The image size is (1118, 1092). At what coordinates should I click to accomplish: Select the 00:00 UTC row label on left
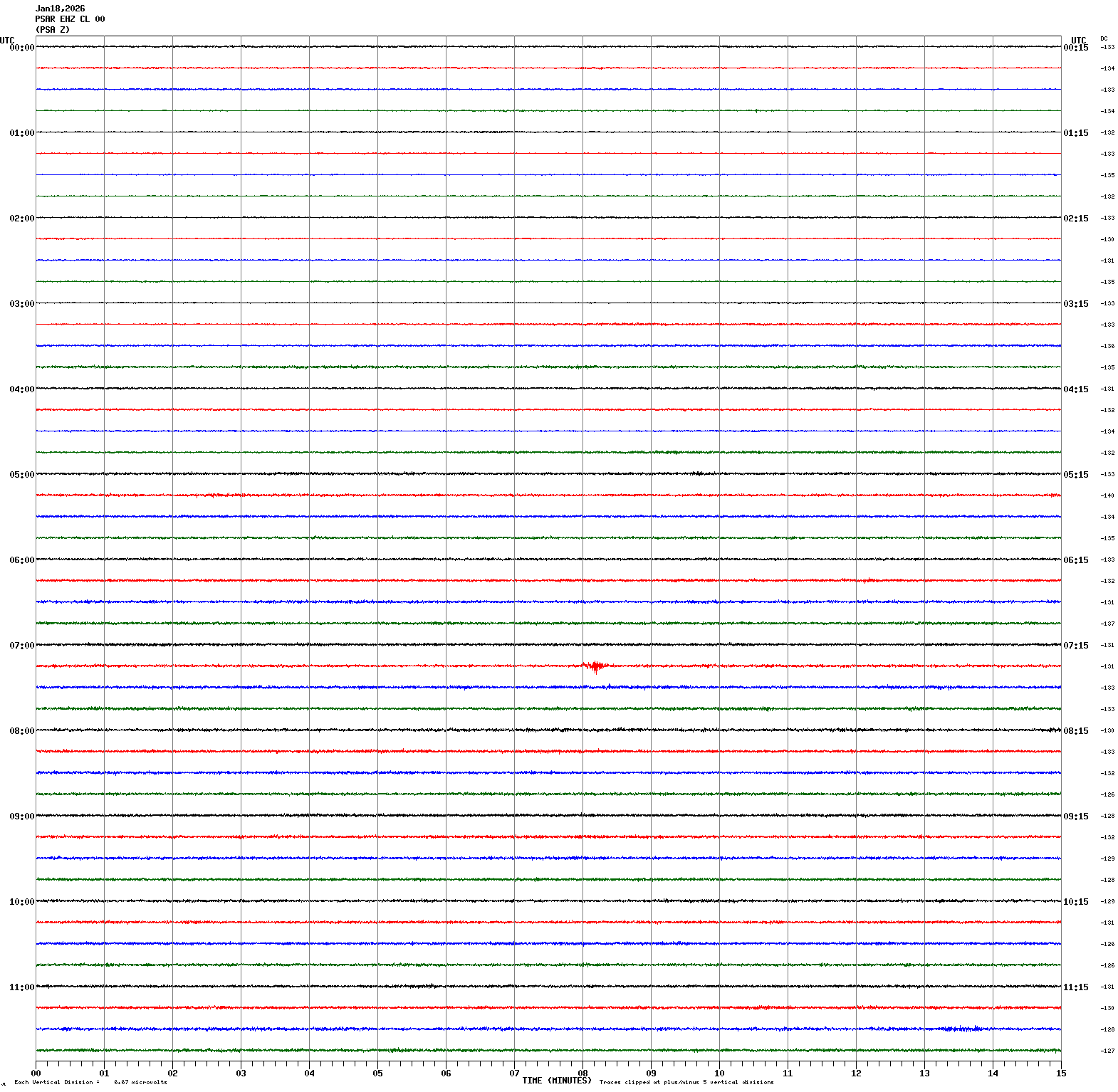[21, 48]
